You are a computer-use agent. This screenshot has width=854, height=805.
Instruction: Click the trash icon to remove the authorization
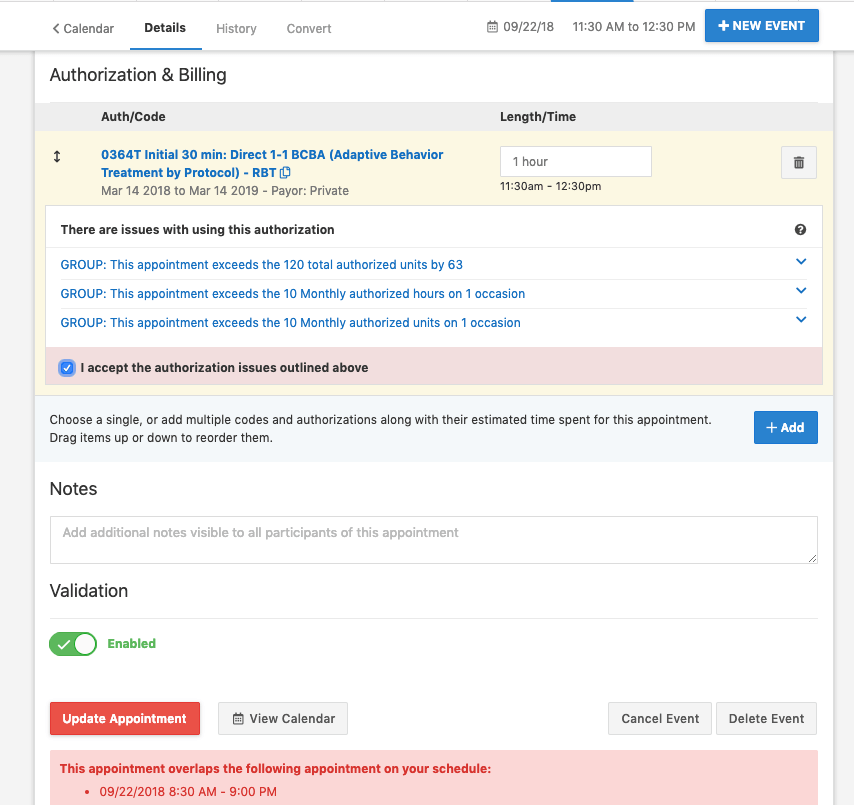[798, 161]
